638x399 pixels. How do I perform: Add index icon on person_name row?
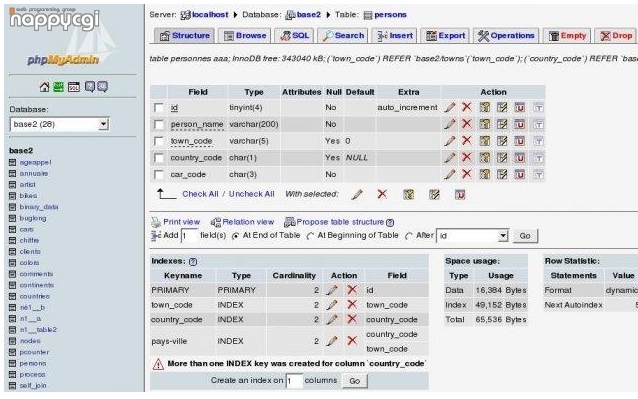(x=502, y=124)
